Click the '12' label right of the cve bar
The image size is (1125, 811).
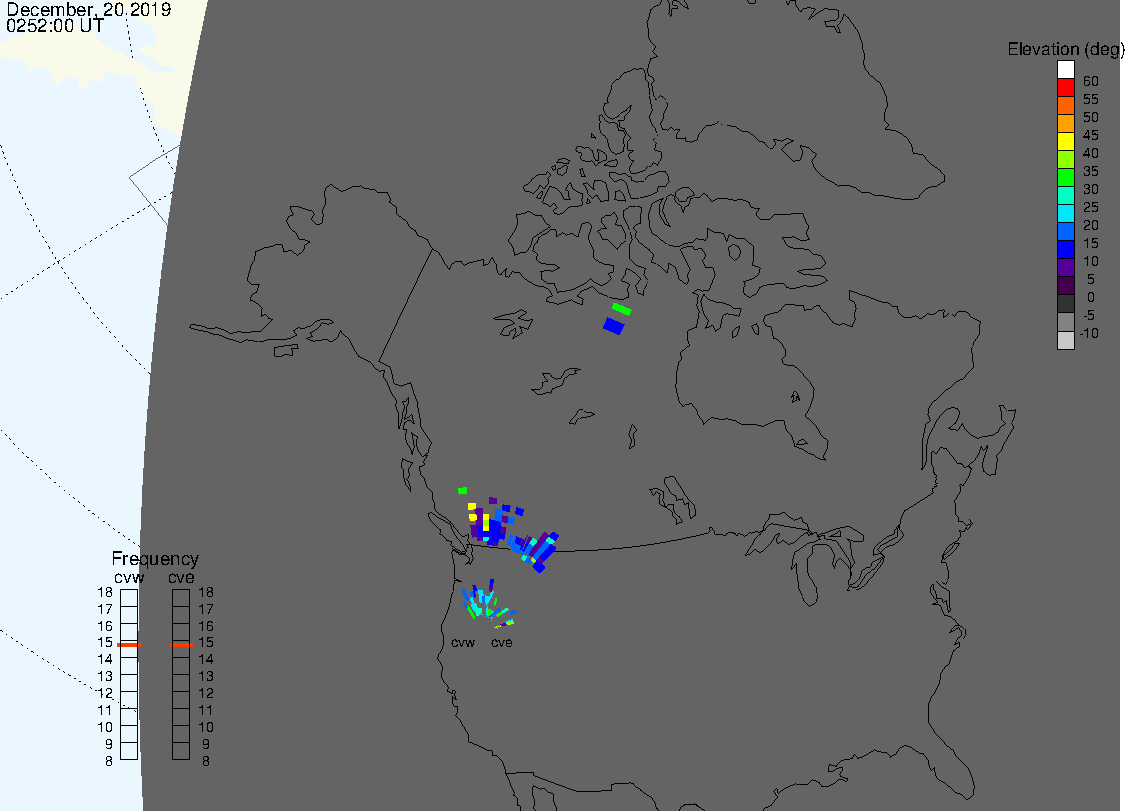pyautogui.click(x=206, y=694)
